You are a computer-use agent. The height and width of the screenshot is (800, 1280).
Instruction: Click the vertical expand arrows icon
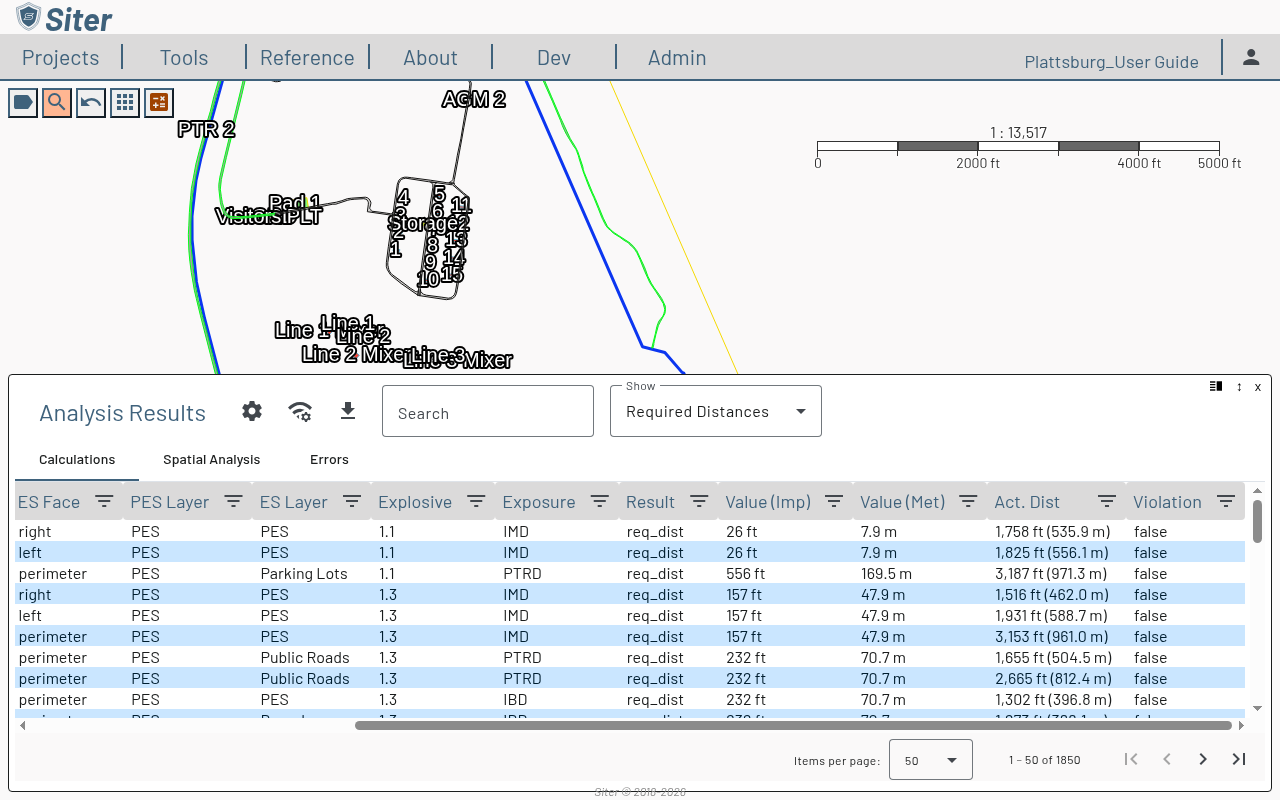tap(1239, 386)
